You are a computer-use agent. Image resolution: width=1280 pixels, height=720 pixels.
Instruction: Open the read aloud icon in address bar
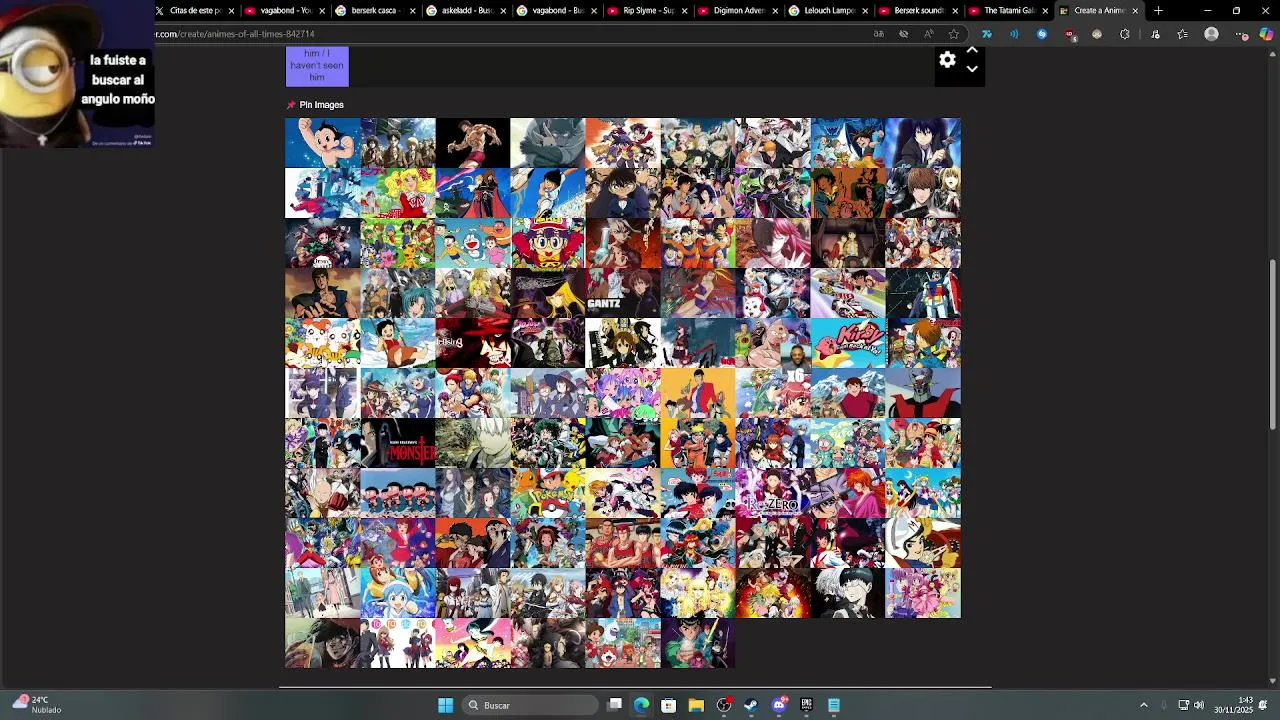pyautogui.click(x=929, y=34)
